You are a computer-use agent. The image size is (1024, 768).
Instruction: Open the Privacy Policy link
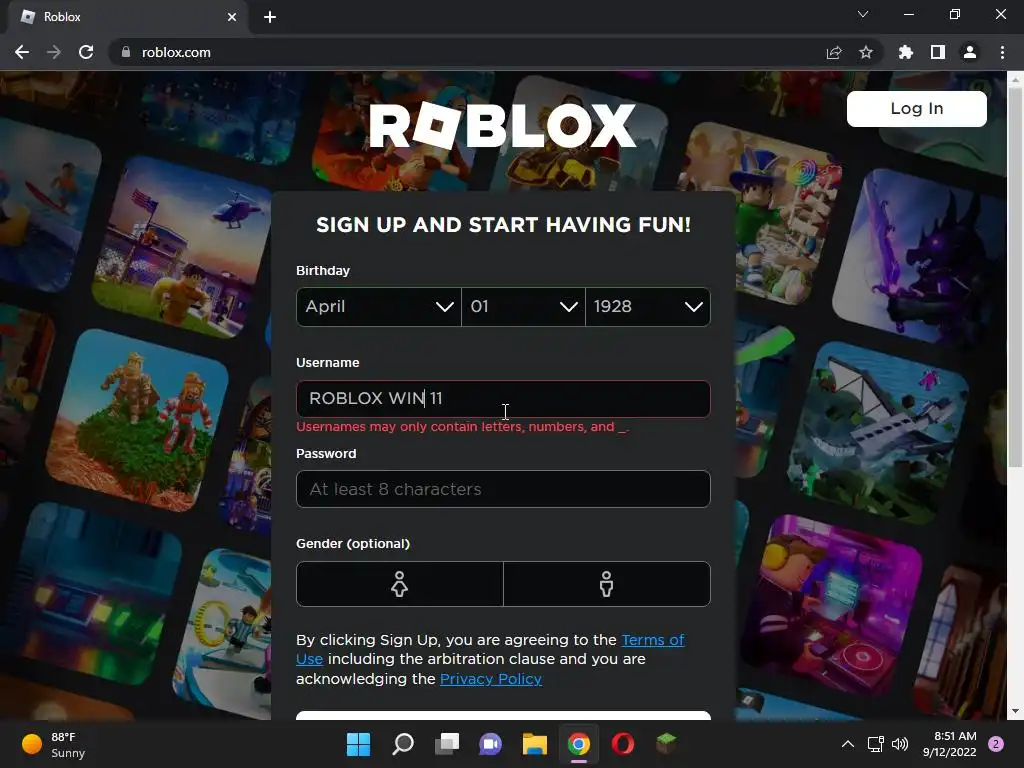(x=490, y=679)
